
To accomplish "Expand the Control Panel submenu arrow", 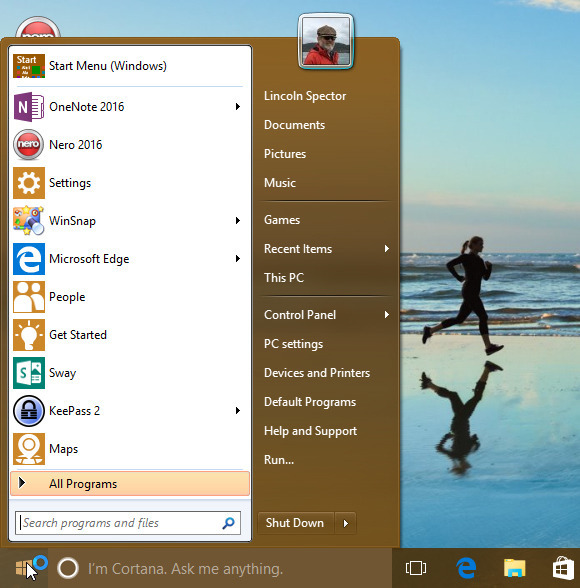I will tap(387, 315).
